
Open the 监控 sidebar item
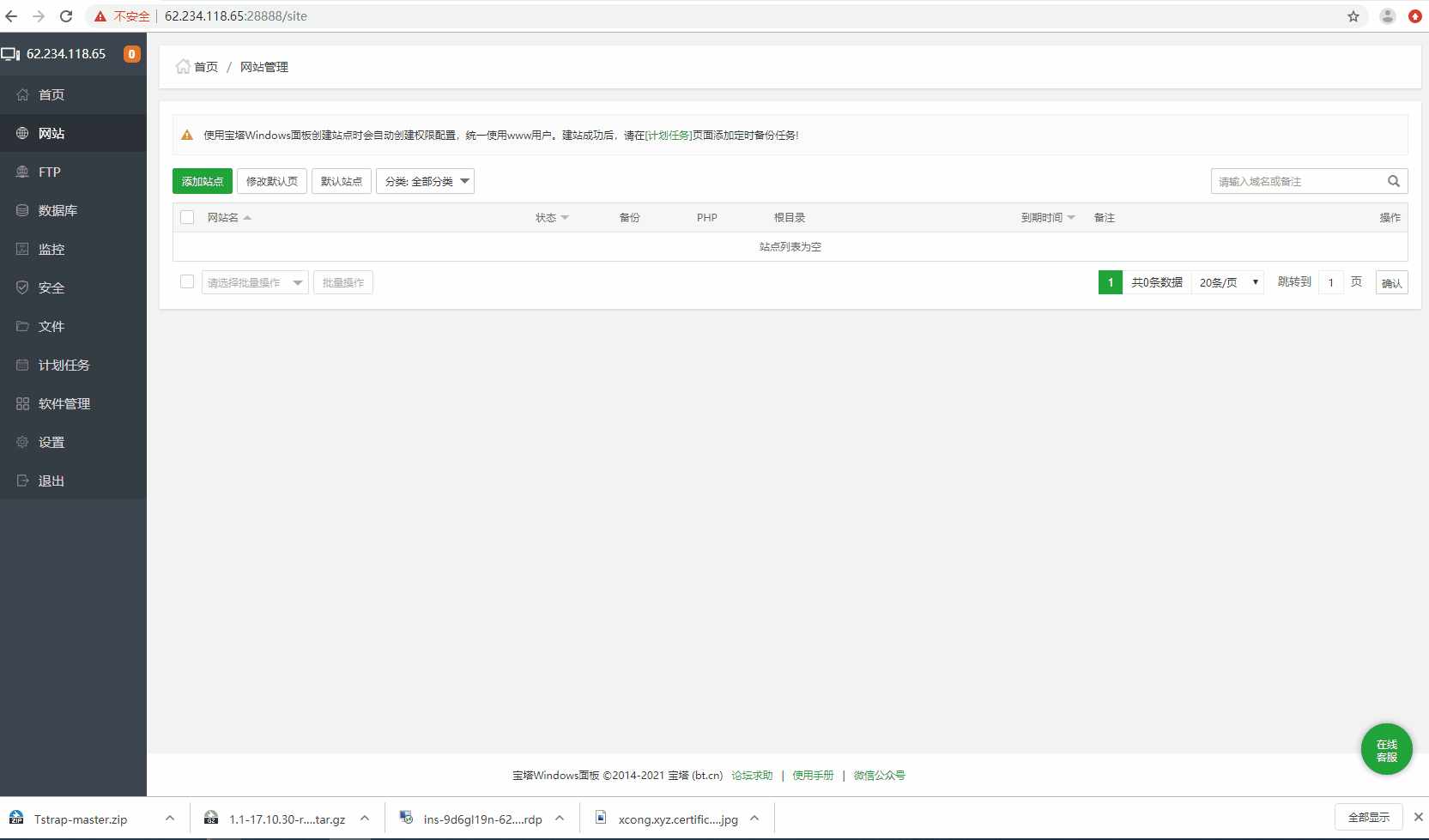(x=73, y=249)
